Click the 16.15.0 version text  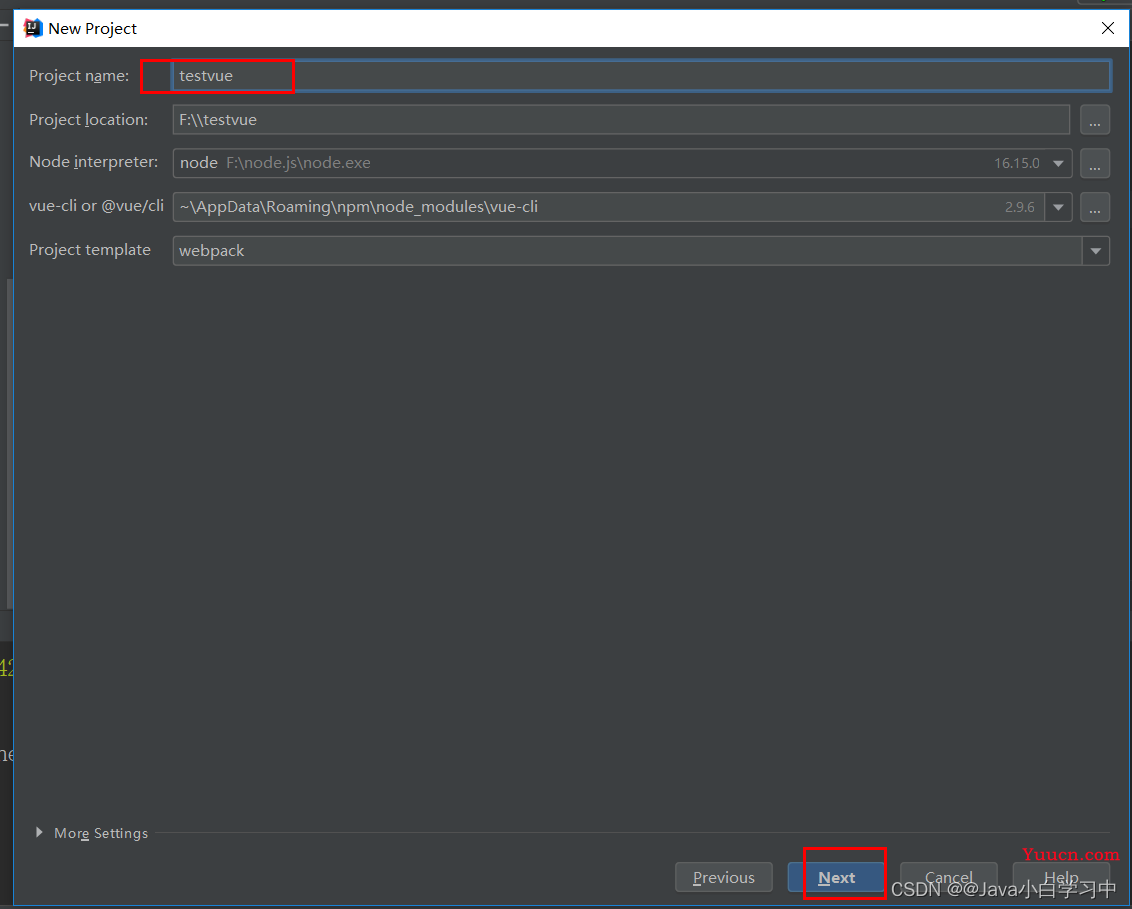coord(1016,163)
